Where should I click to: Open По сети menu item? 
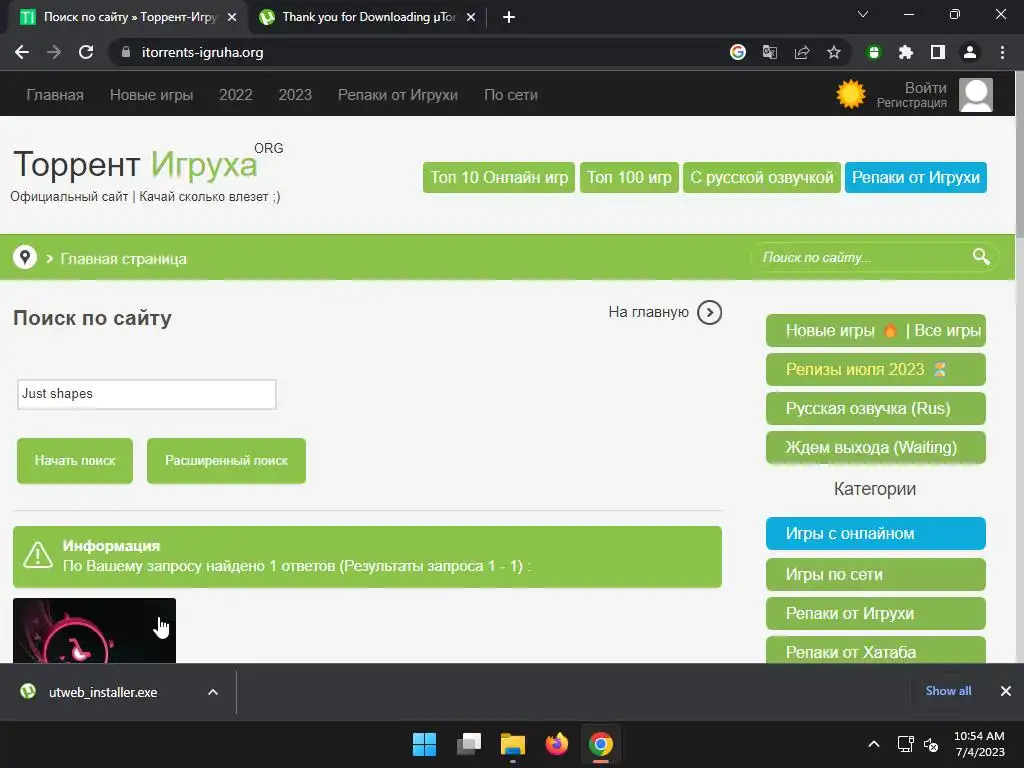coord(511,95)
